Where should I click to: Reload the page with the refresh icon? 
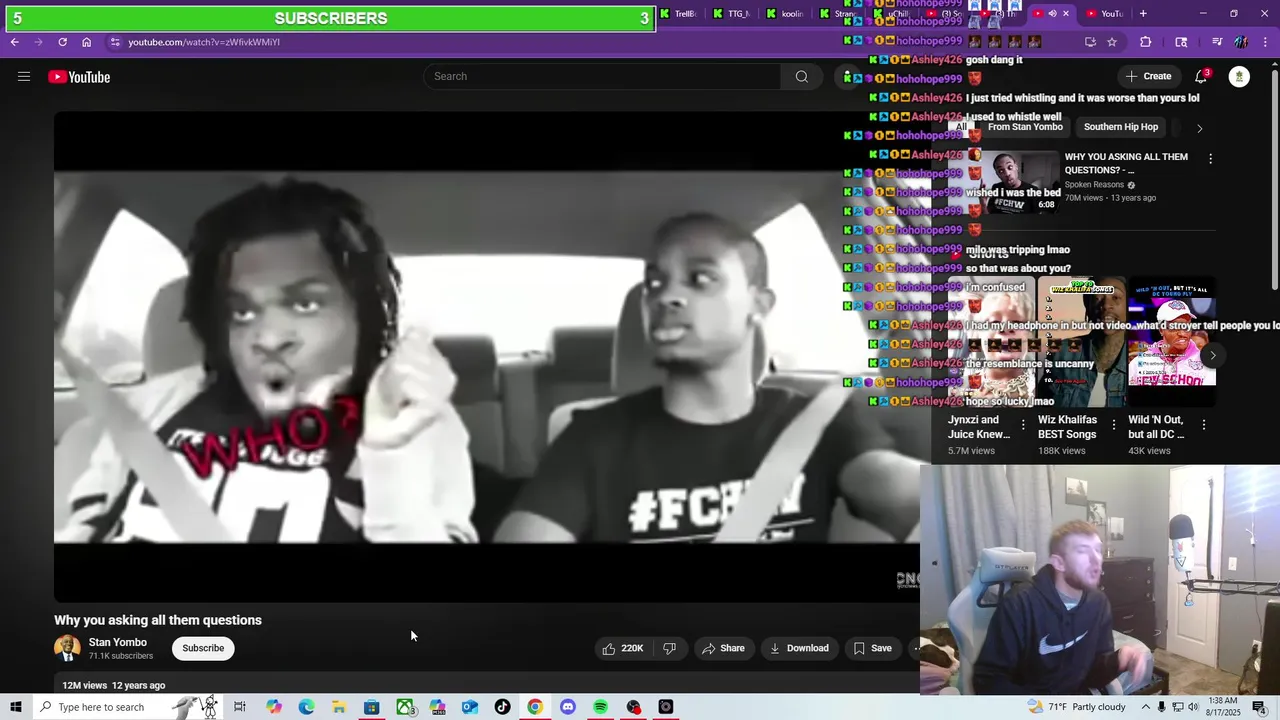62,42
